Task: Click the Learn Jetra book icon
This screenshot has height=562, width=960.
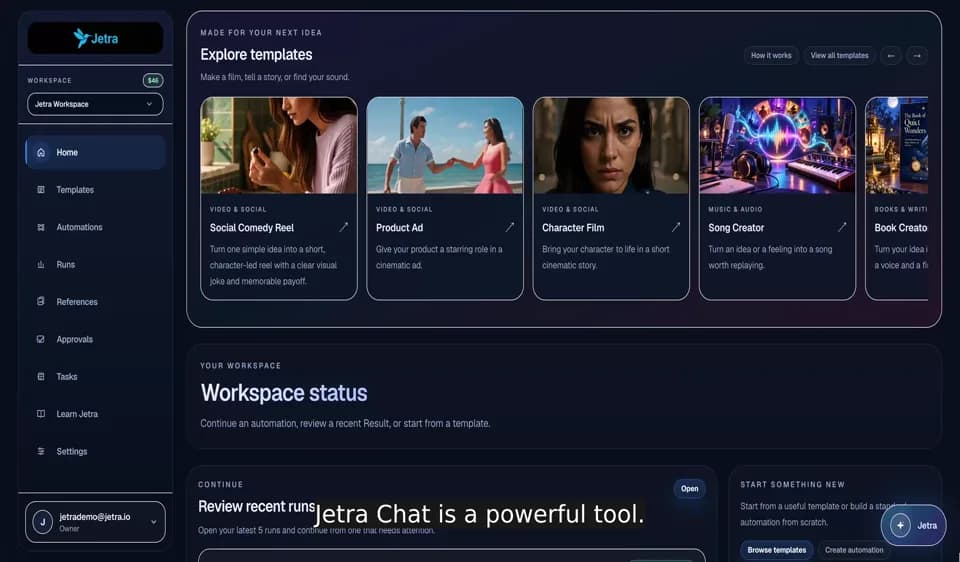Action: (41, 414)
